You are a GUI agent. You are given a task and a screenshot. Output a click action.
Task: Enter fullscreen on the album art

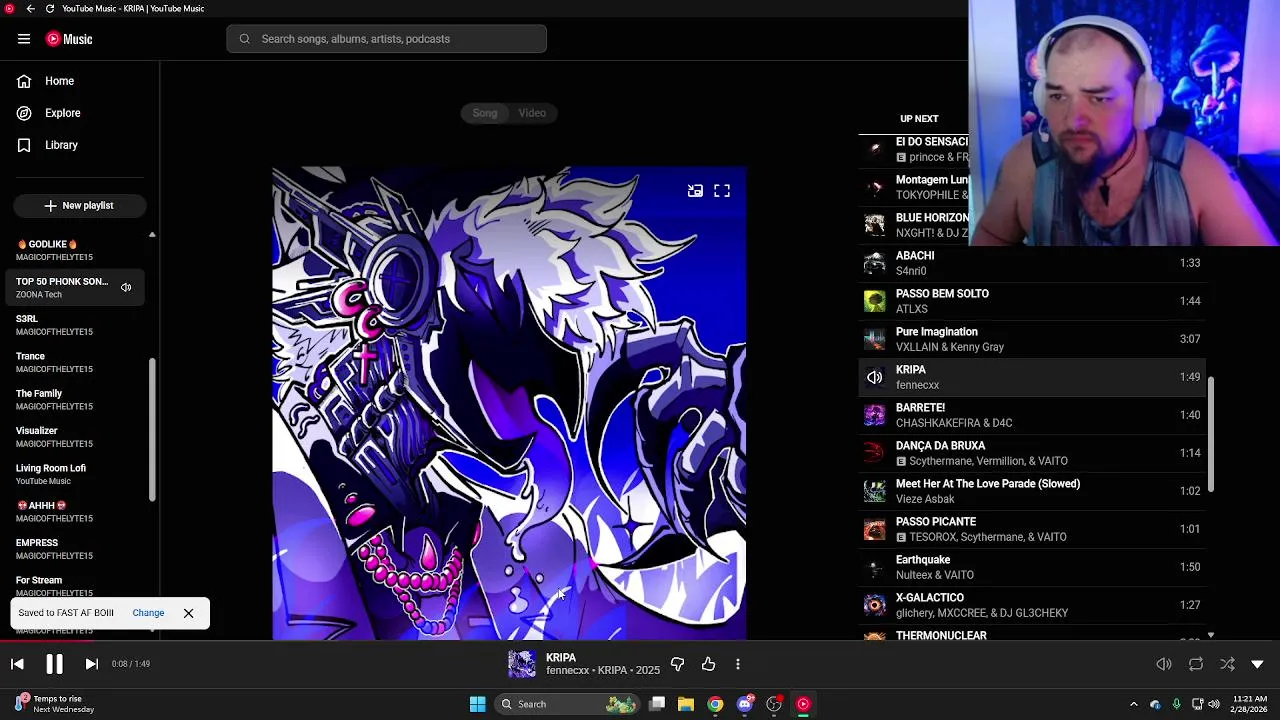point(722,191)
